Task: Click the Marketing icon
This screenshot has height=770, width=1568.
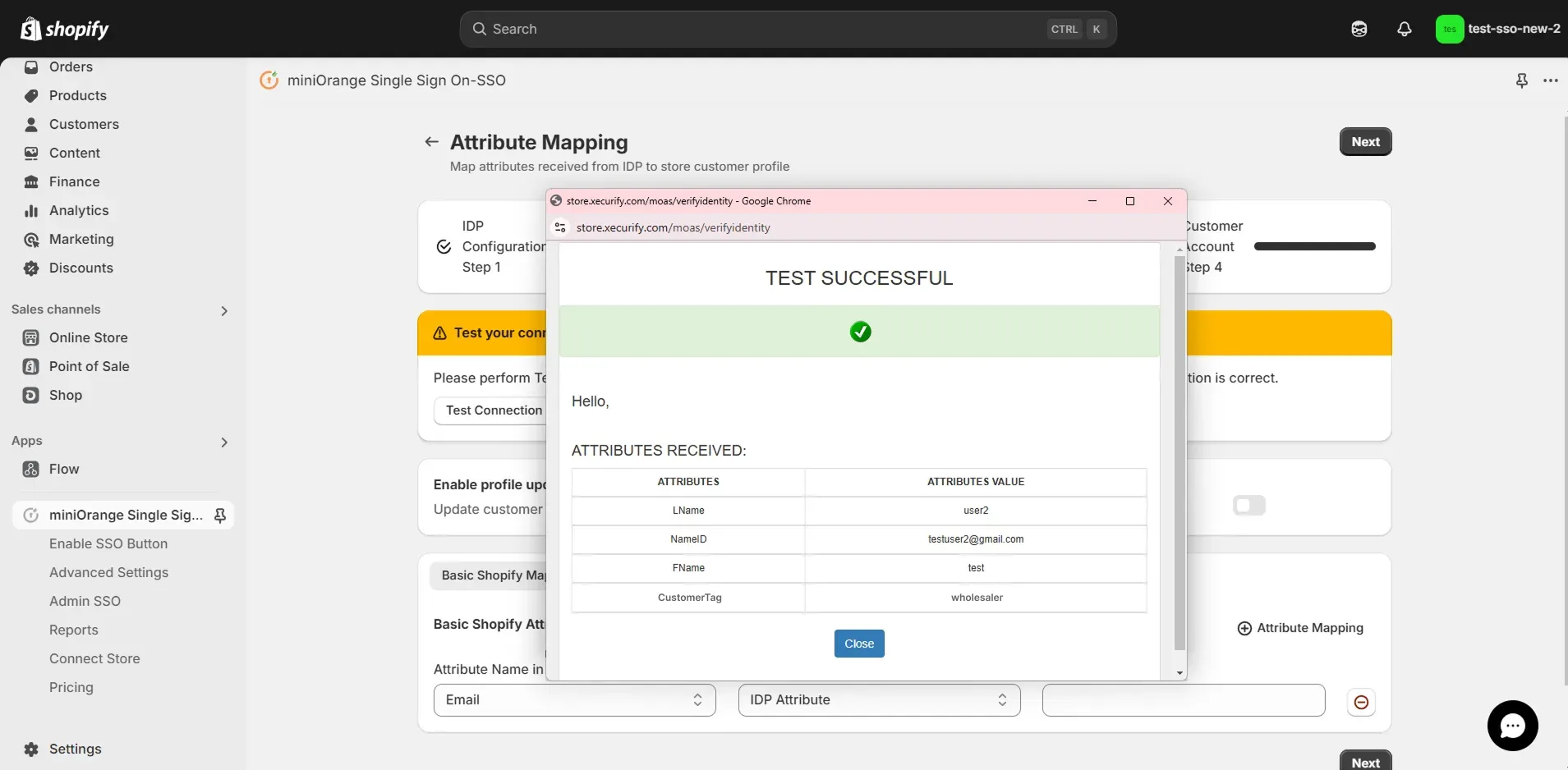Action: pos(31,240)
